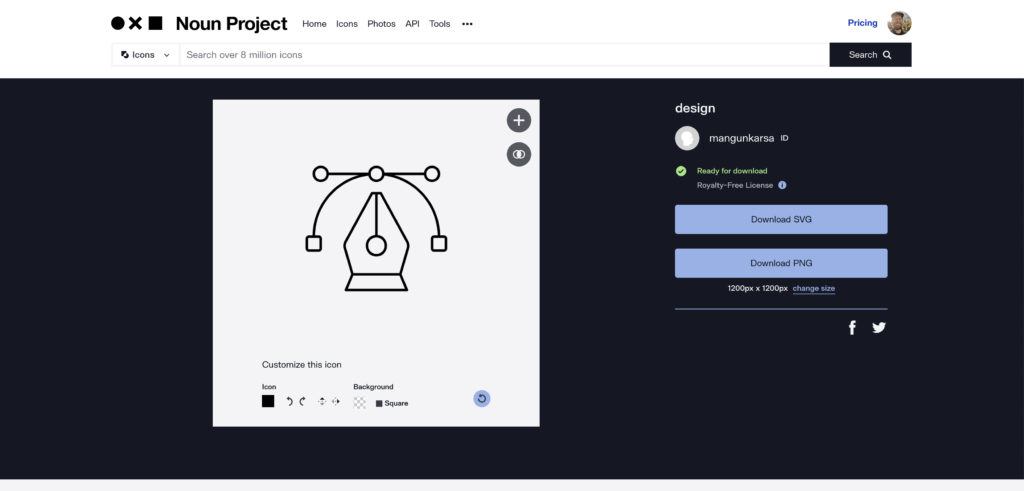
Task: Click the Download SVG button
Action: pos(781,219)
